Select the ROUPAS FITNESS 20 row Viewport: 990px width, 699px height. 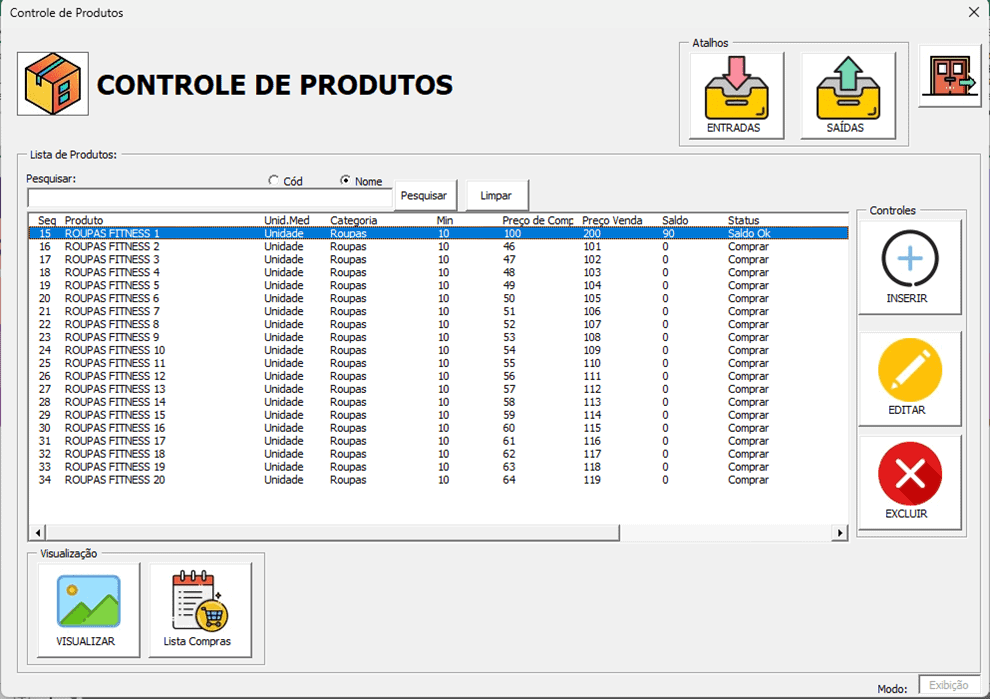pos(115,480)
